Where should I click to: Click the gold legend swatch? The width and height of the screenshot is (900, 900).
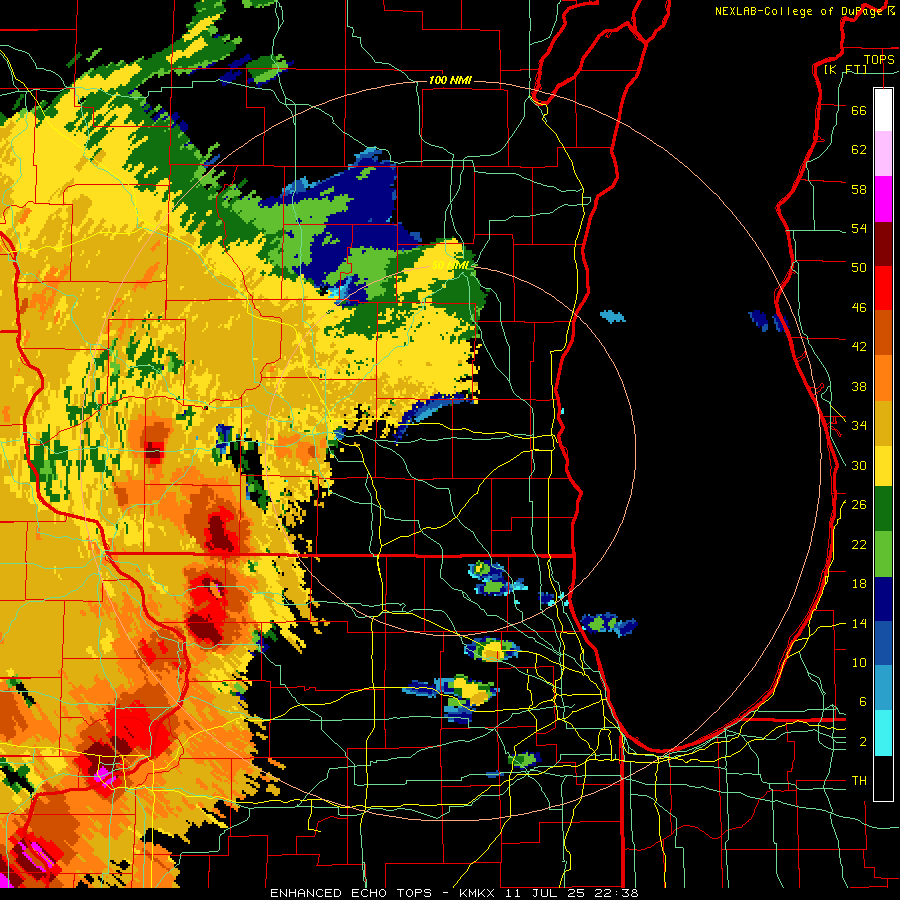tap(883, 422)
